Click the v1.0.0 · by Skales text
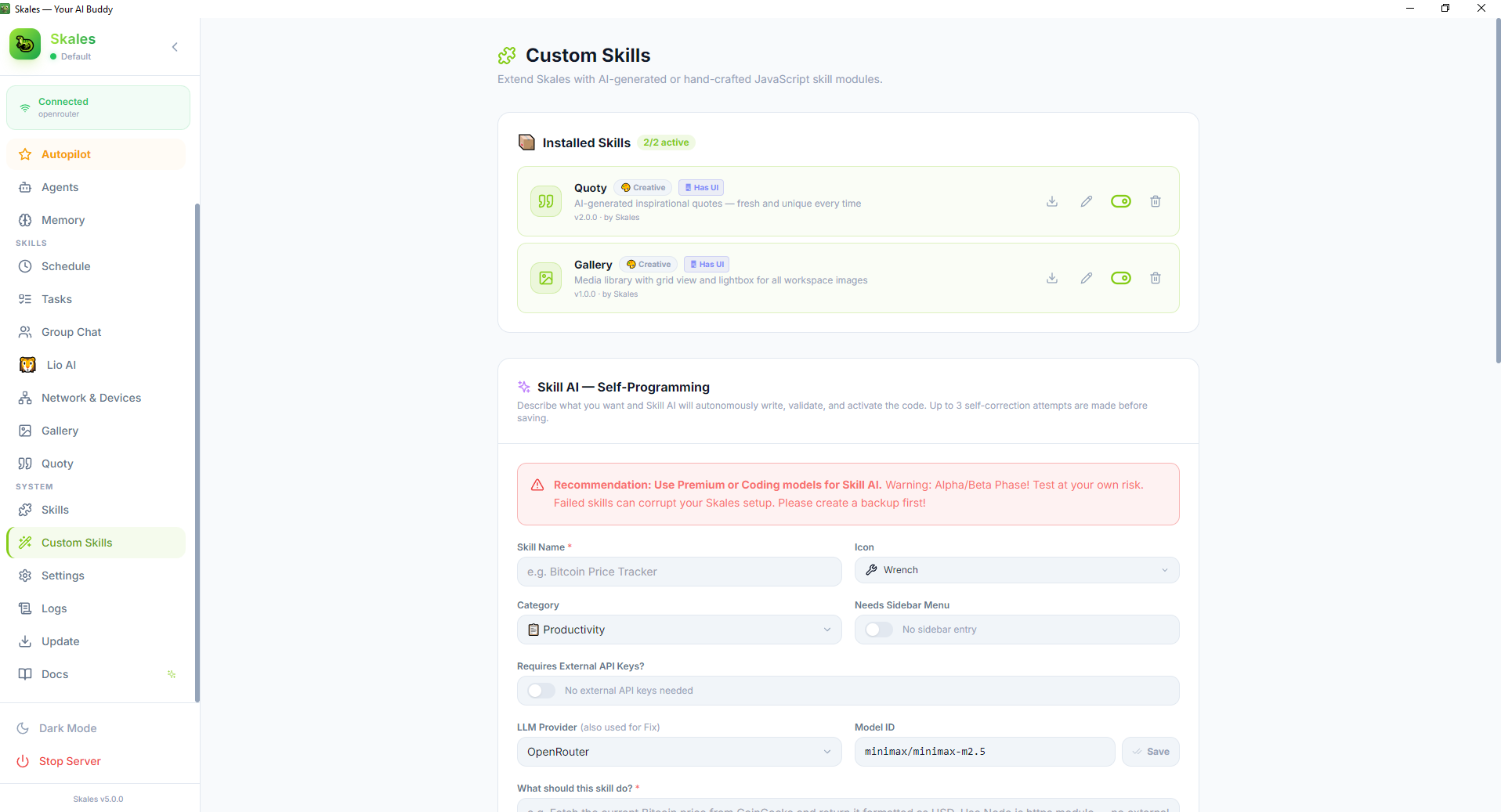Viewport: 1501px width, 812px height. pos(606,294)
